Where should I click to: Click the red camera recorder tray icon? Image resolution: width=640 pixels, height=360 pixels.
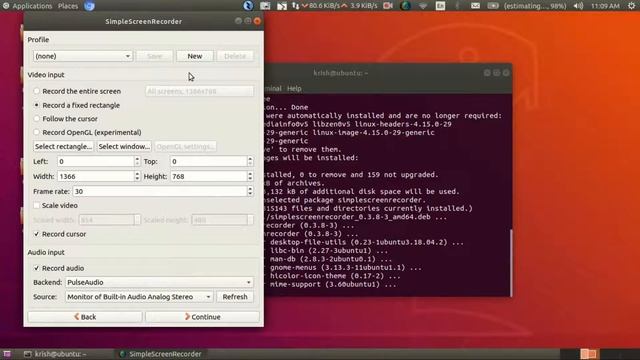tap(388, 6)
